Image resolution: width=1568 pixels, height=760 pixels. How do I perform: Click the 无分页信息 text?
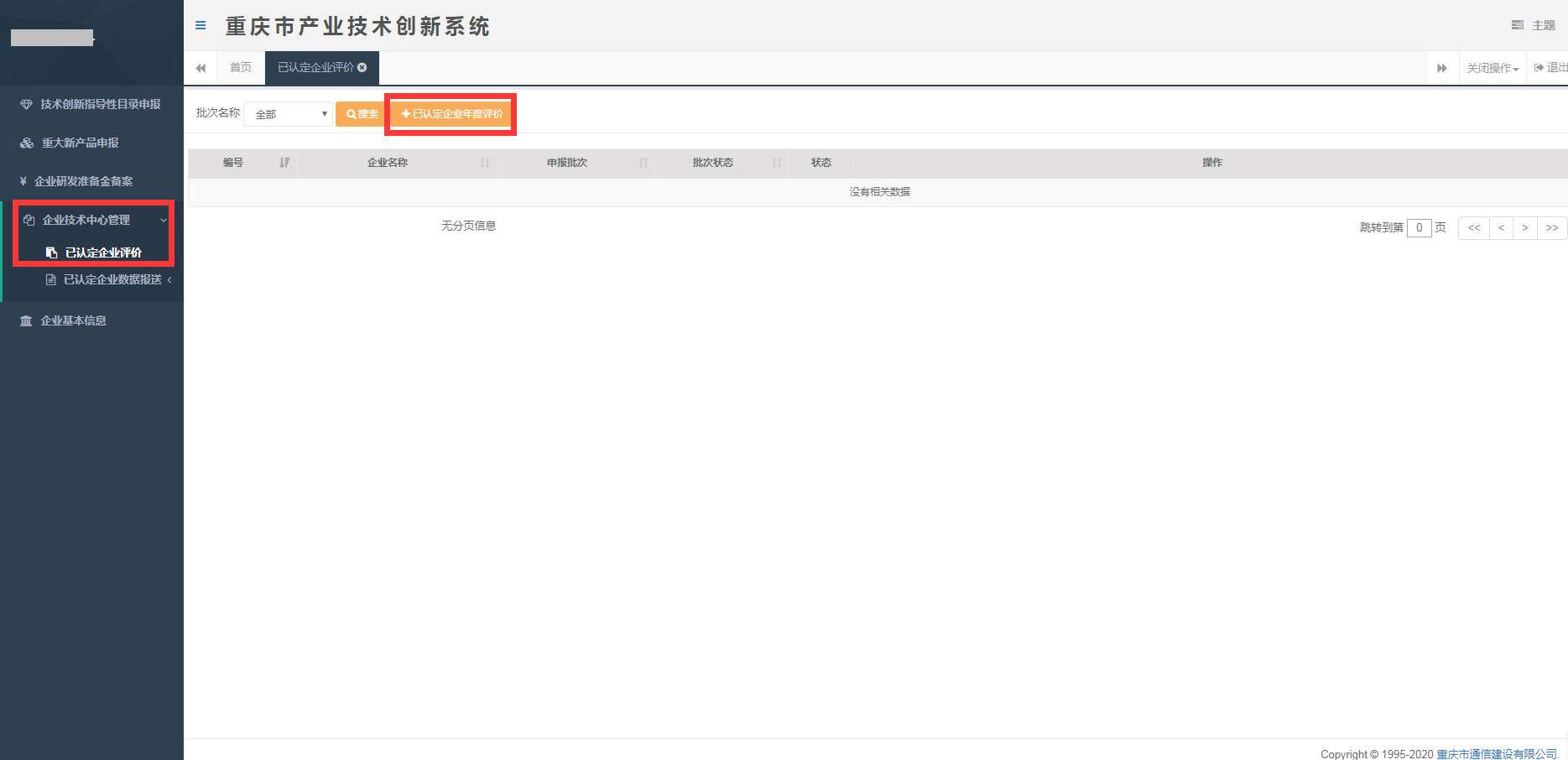point(468,226)
